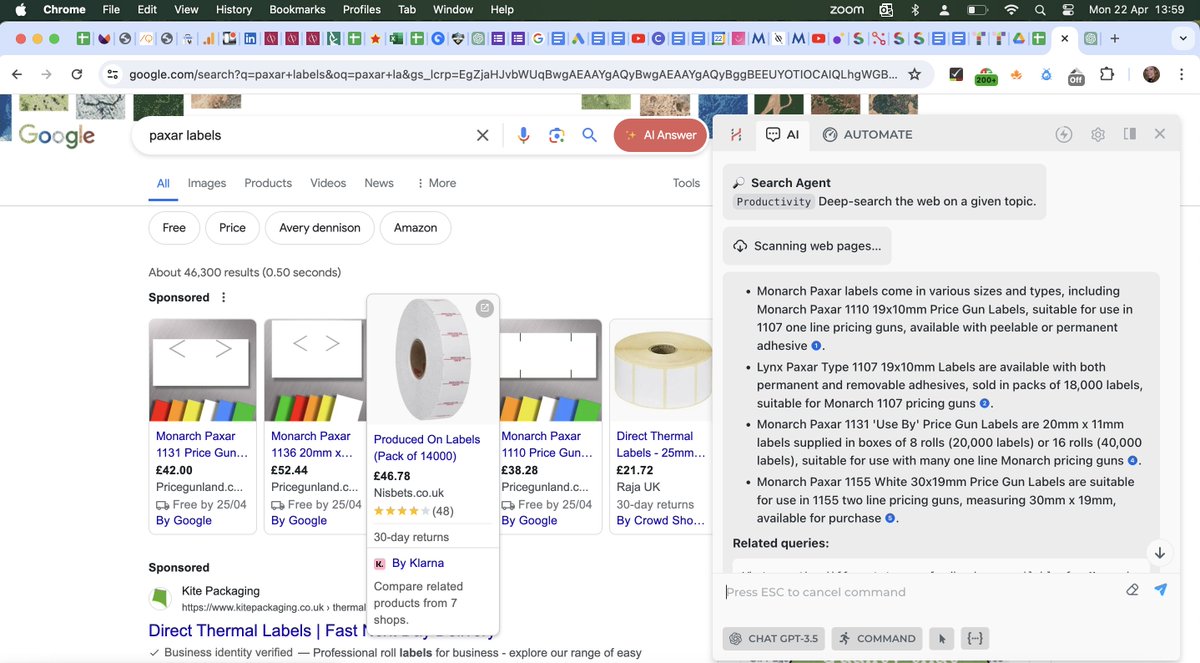Go to the Google logo homepage
The height and width of the screenshot is (663, 1200).
[57, 136]
